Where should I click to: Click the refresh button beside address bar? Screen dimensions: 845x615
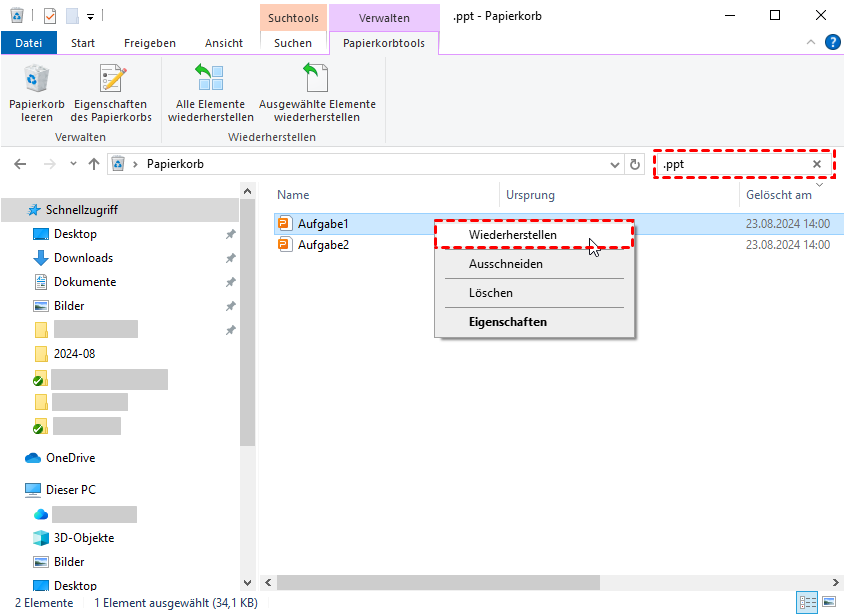click(x=634, y=164)
